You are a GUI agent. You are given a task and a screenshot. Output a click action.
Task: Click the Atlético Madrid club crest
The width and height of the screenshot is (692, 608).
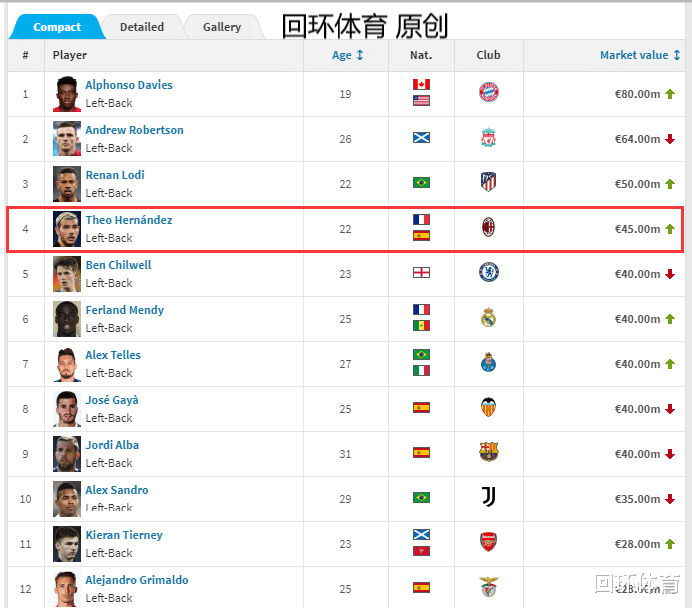click(488, 183)
